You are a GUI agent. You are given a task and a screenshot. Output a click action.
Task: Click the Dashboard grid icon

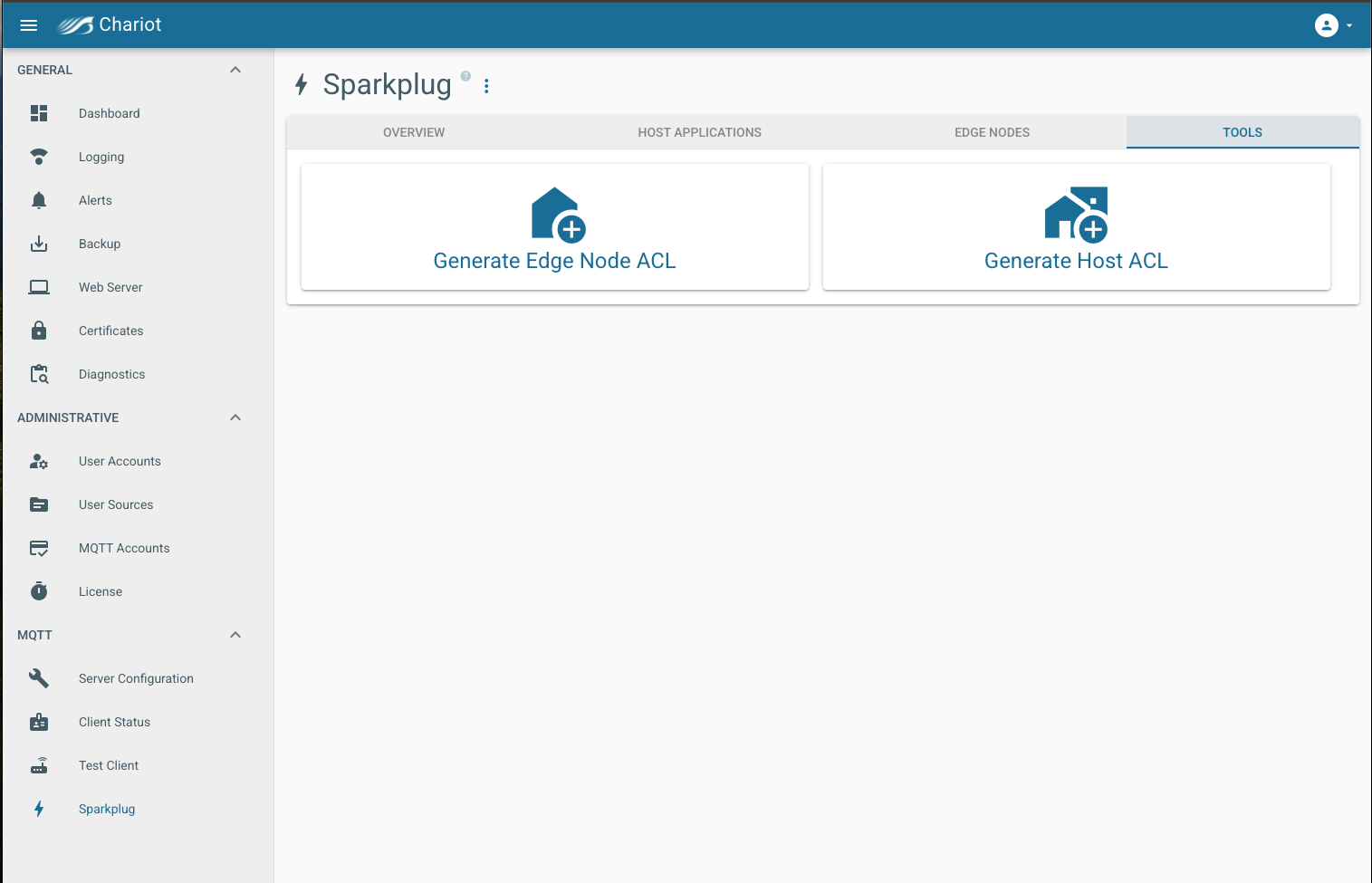39,113
